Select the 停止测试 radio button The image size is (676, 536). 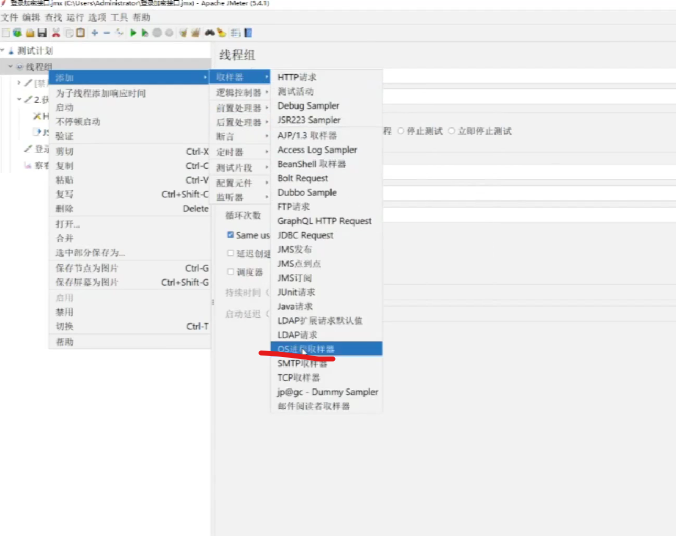pyautogui.click(x=401, y=131)
